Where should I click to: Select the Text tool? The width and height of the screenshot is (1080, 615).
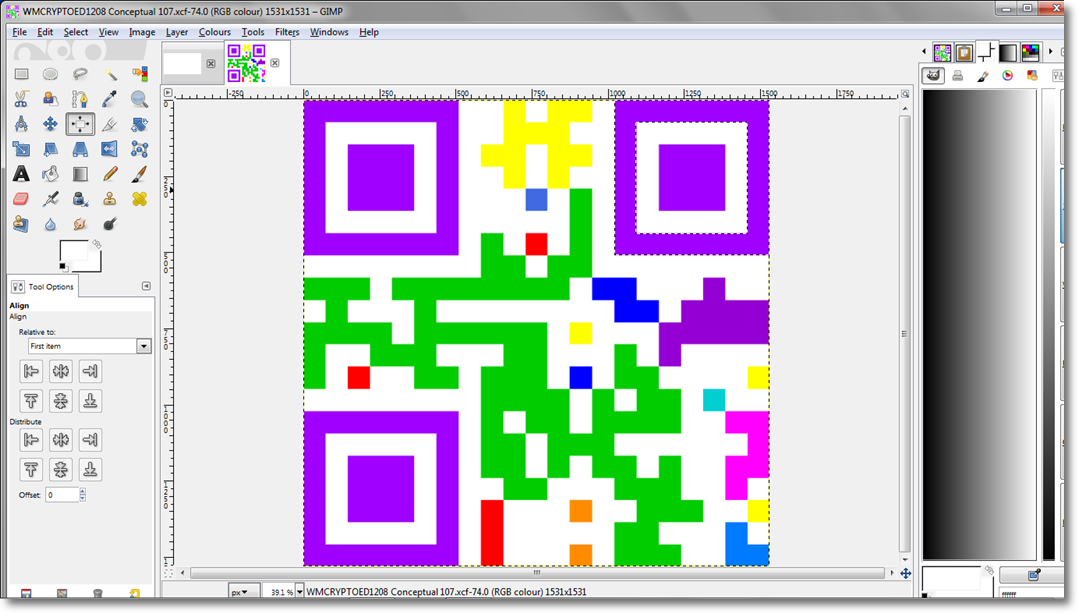(21, 174)
